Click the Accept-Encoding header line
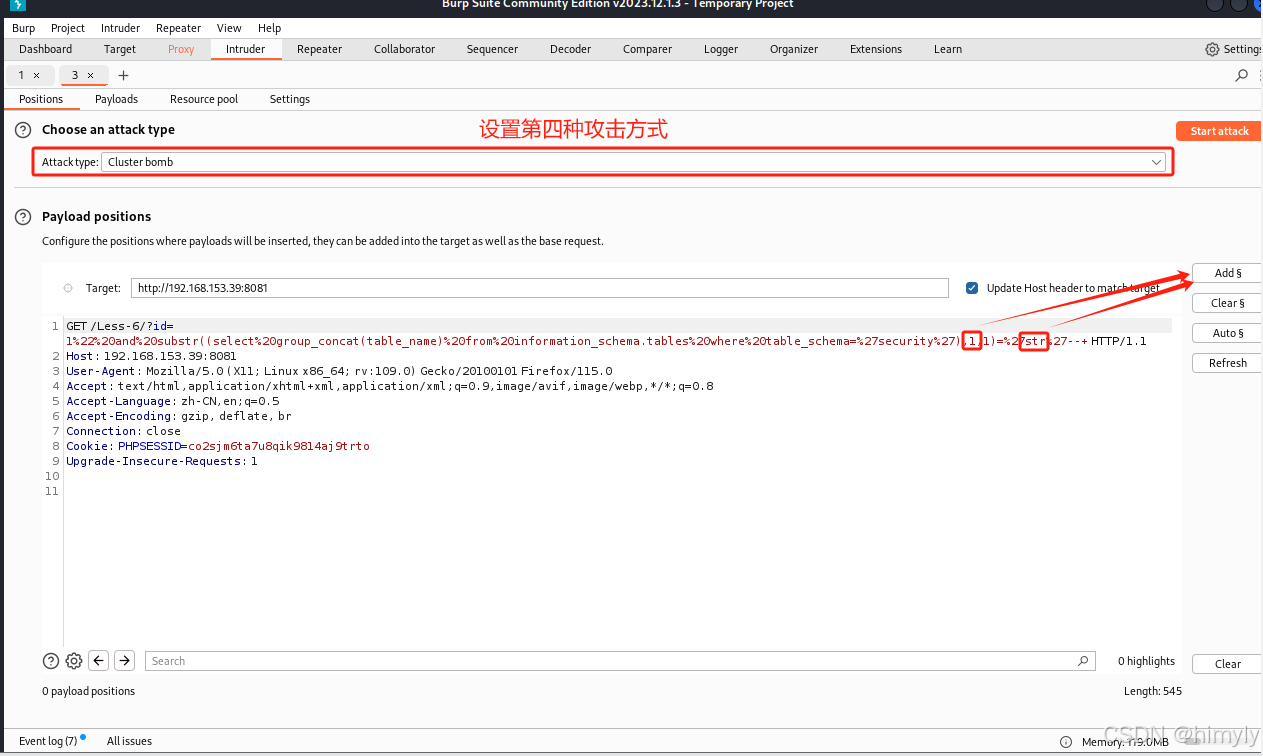Viewport: 1263px width, 756px height. [179, 416]
